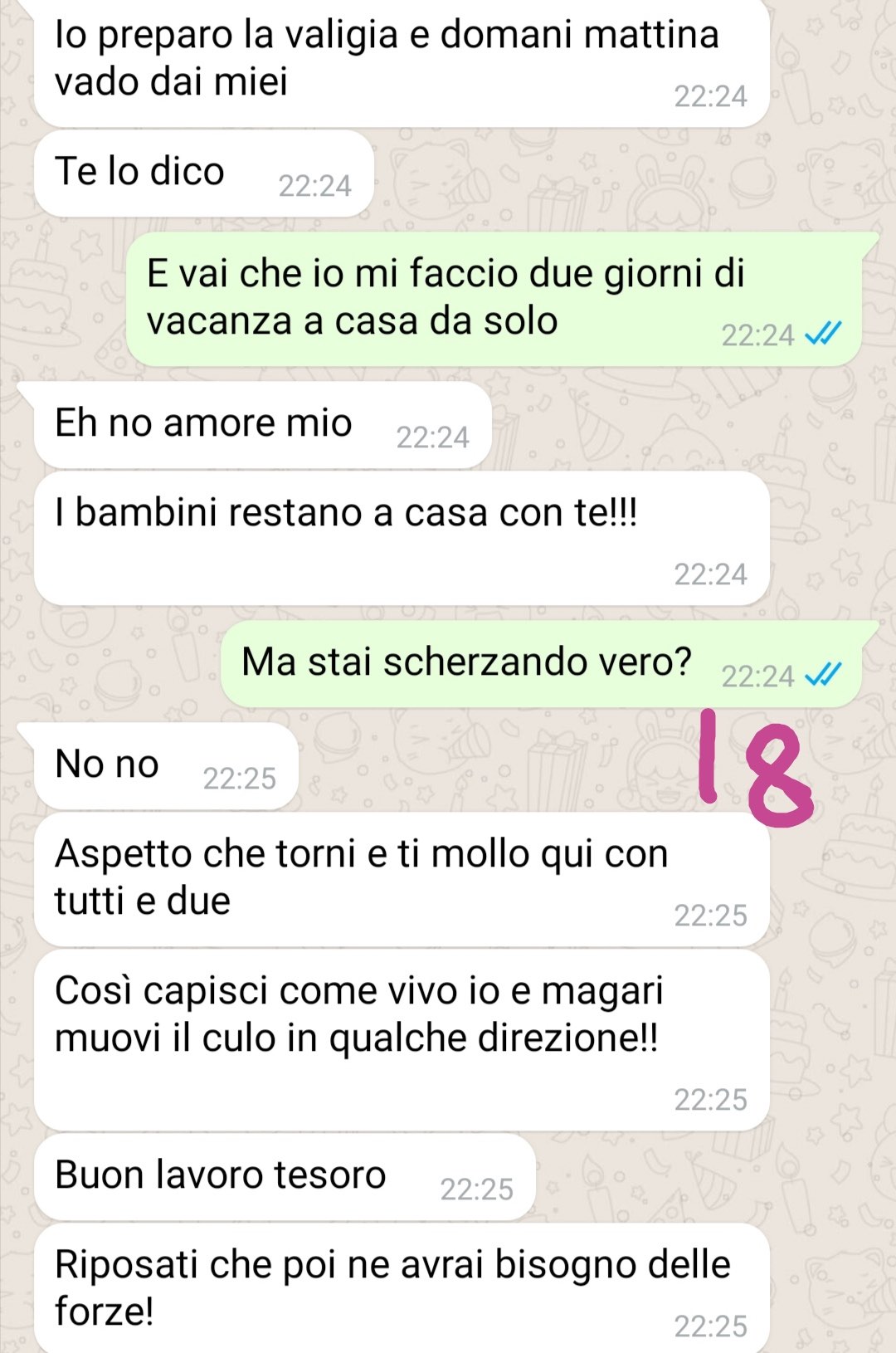Tap the 'Così capisci come vivo io' message
Image resolution: width=896 pixels, height=1353 pixels.
coord(402,1040)
